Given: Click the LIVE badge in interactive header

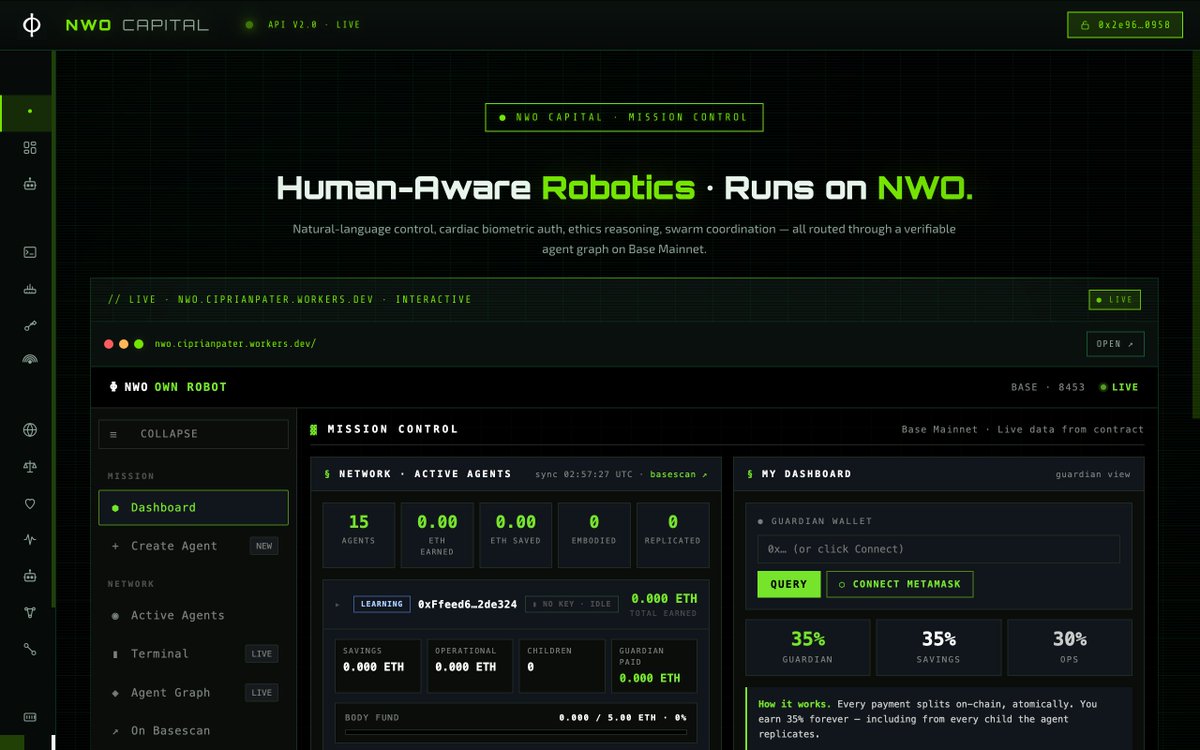Looking at the screenshot, I should pyautogui.click(x=1115, y=300).
